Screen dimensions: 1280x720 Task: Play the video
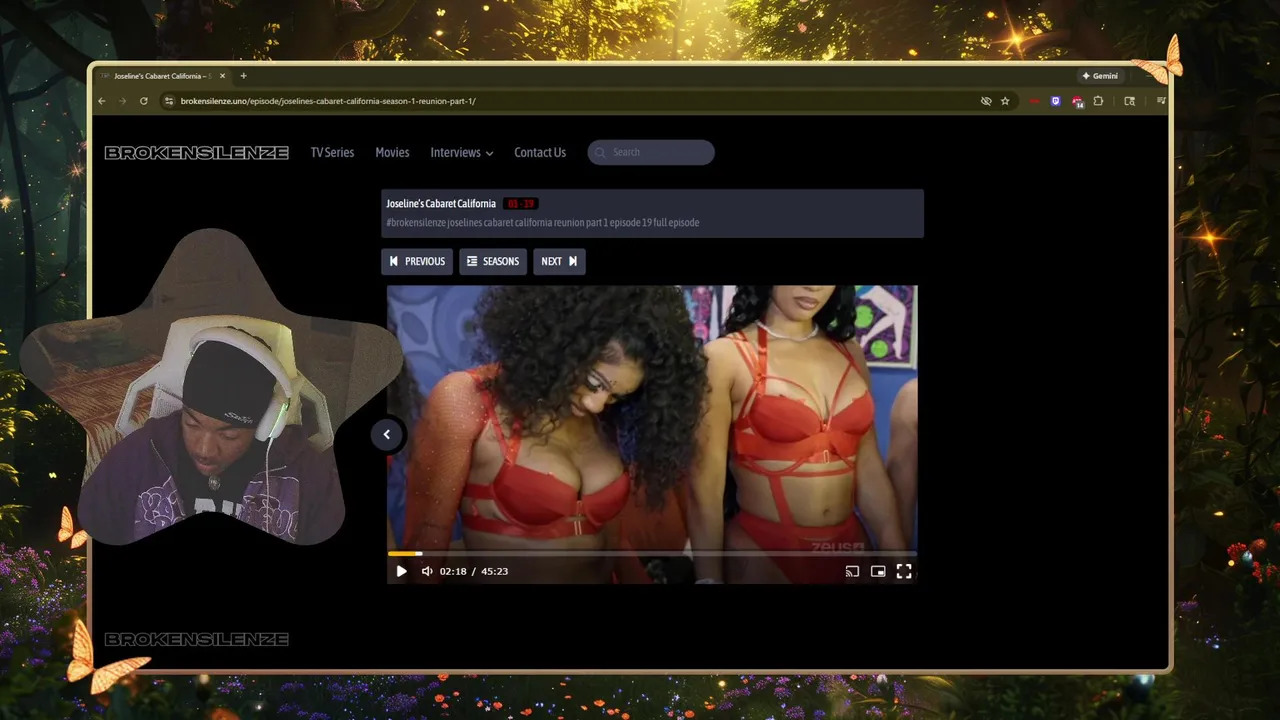click(x=401, y=571)
